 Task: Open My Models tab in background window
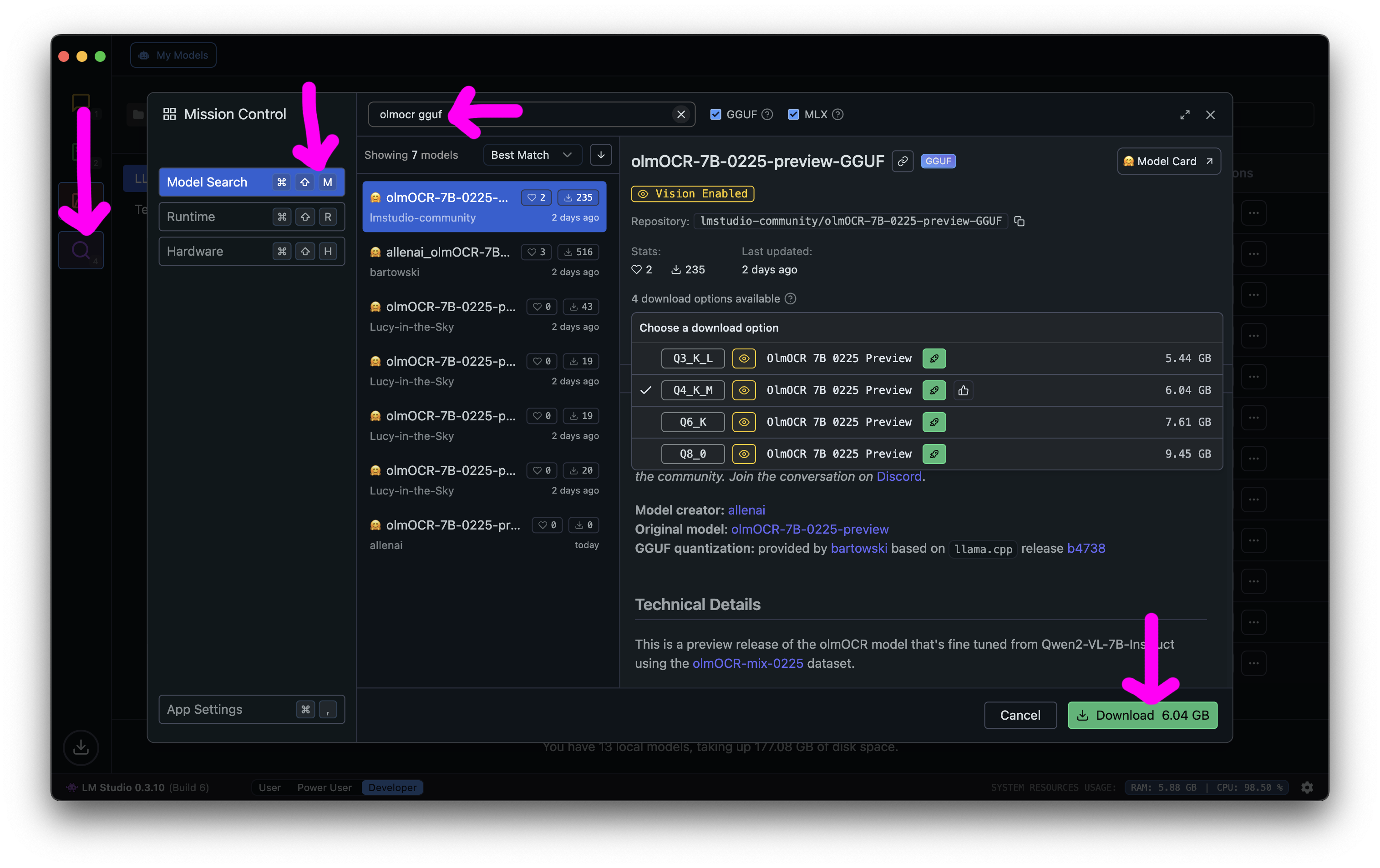tap(173, 55)
